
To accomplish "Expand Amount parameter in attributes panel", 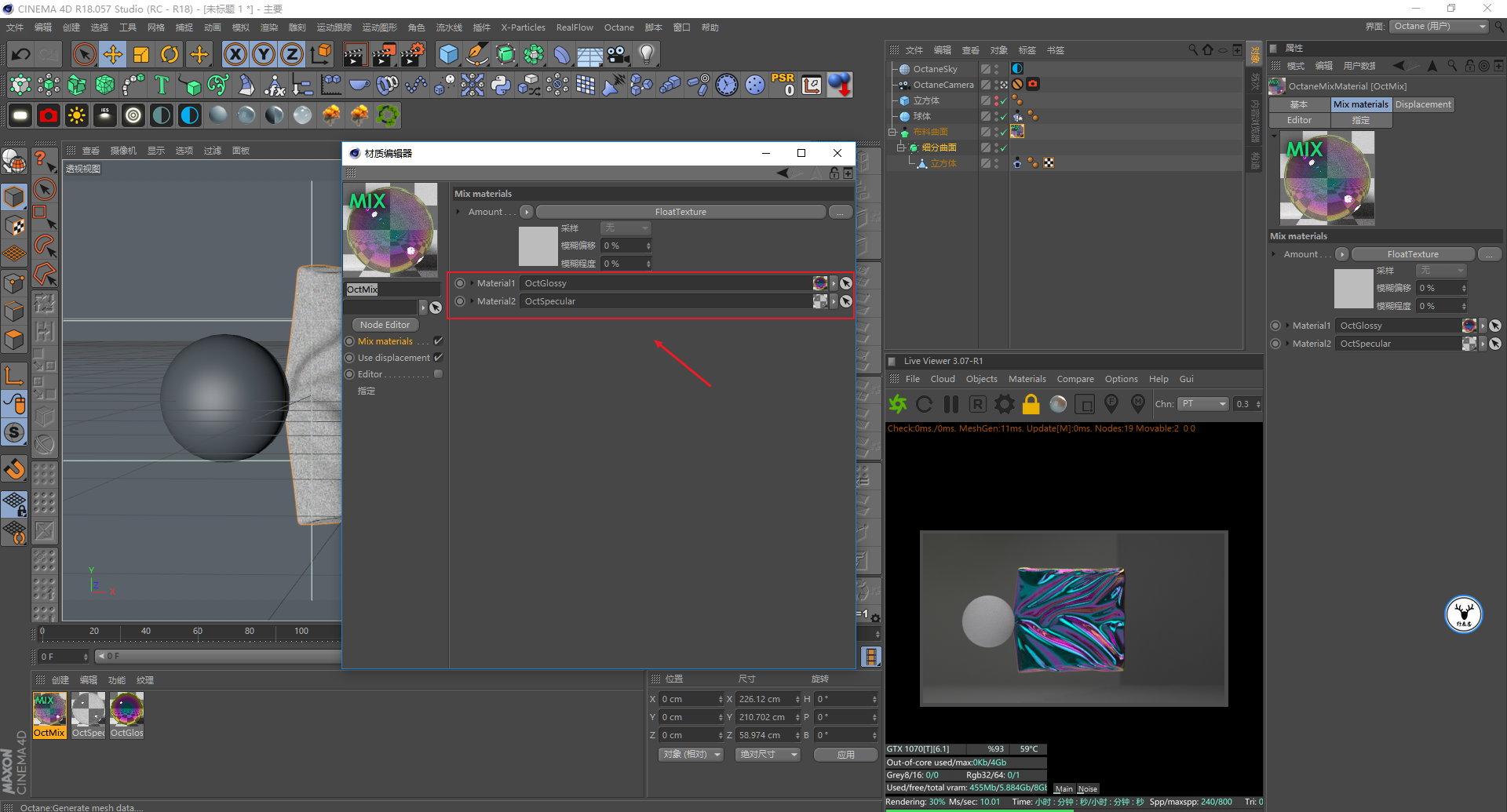I will click(x=1275, y=254).
